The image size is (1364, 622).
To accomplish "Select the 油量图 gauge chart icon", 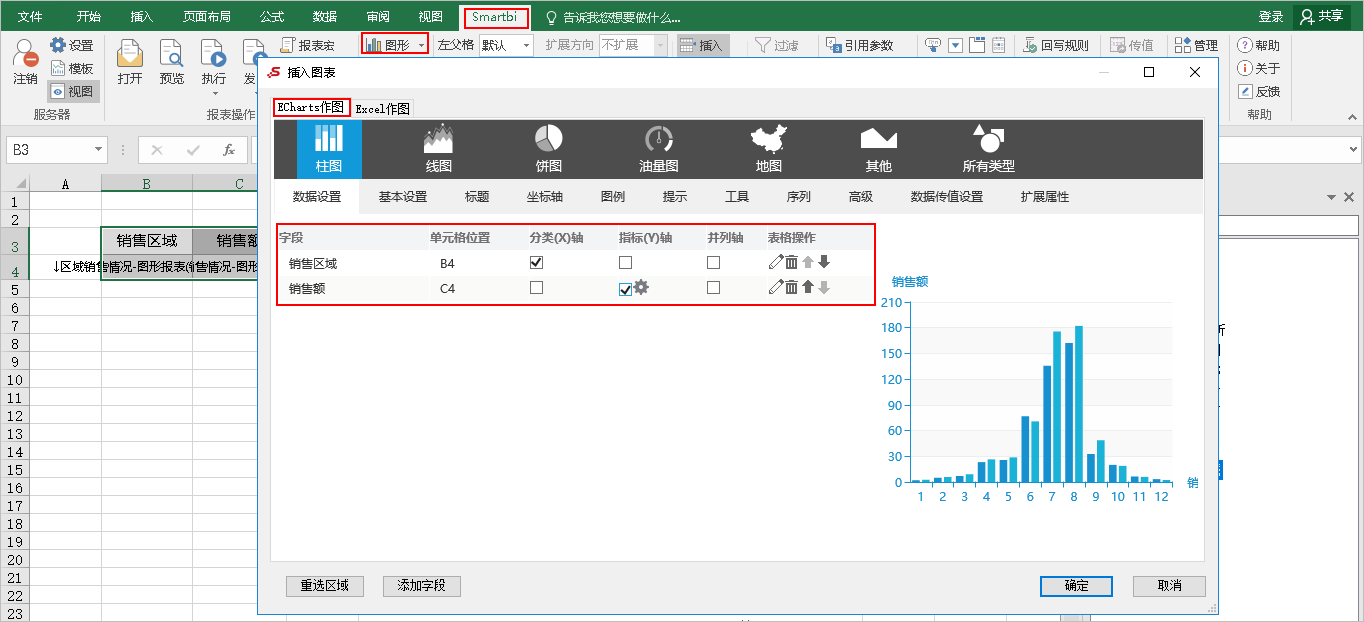I will pyautogui.click(x=658, y=148).
